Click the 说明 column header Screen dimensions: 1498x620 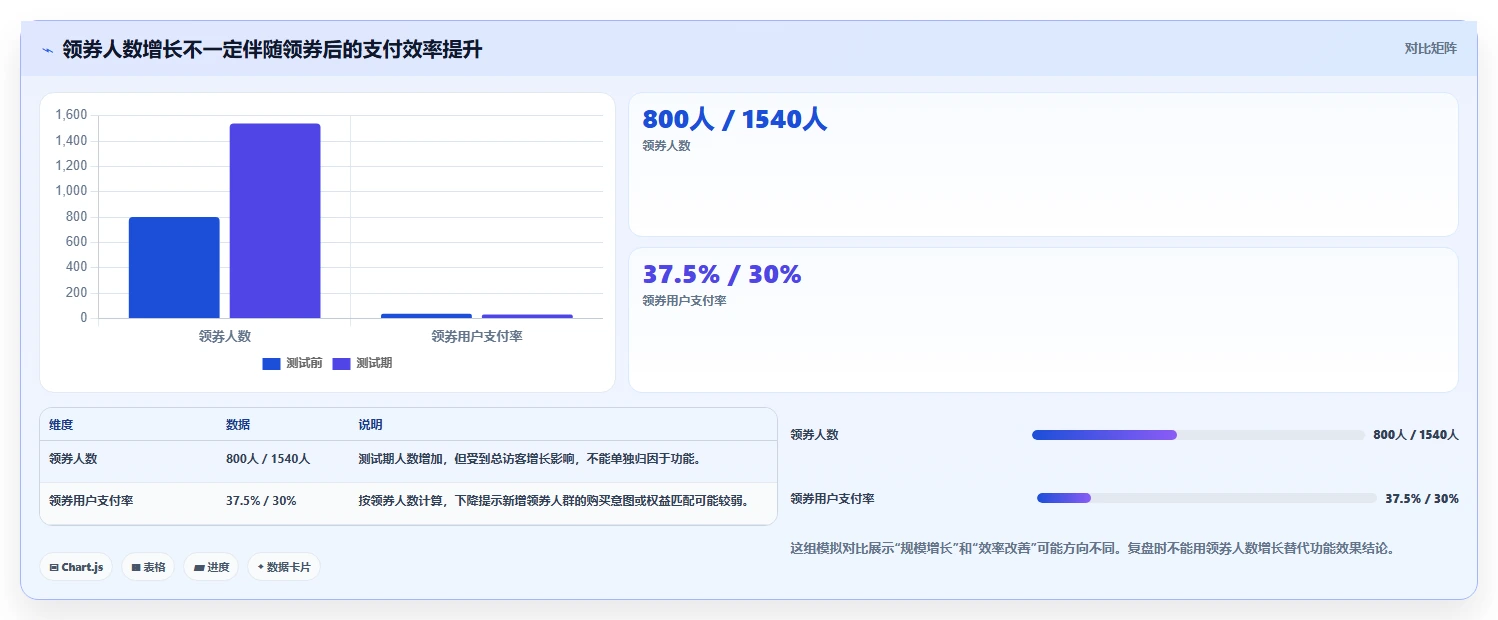coord(370,425)
